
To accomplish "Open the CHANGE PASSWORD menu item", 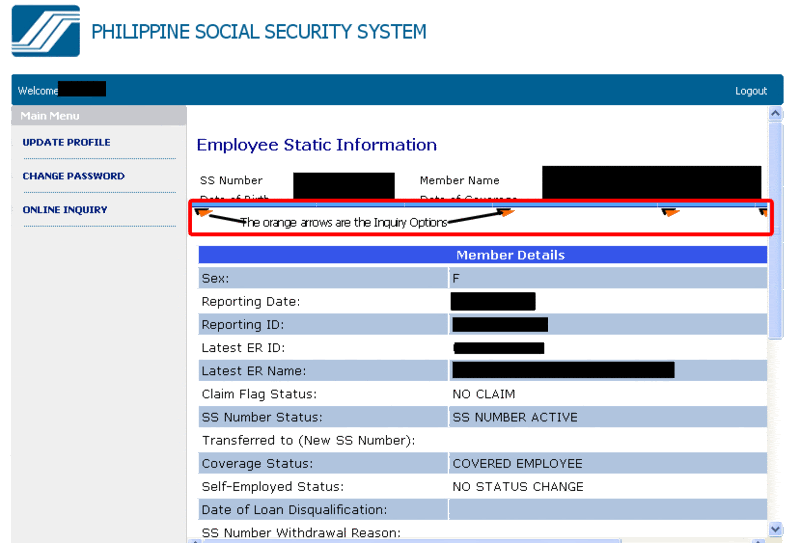I will tap(73, 176).
